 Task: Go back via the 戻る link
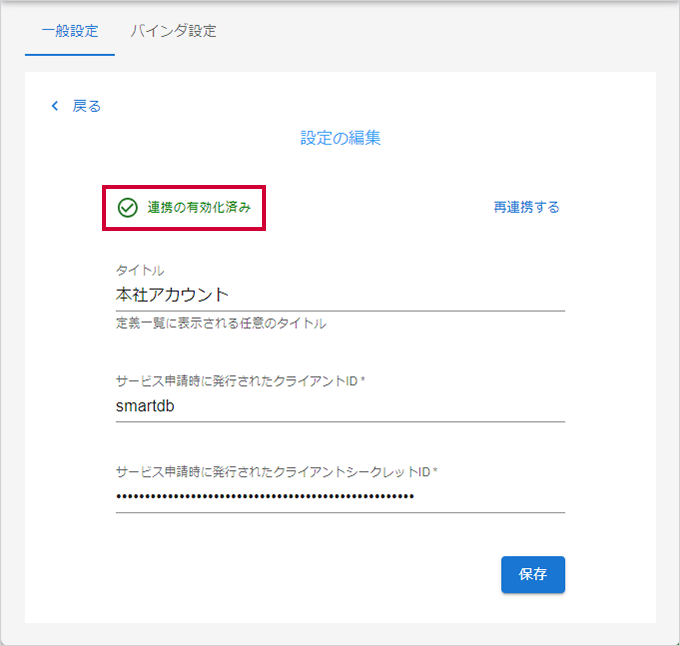(87, 106)
